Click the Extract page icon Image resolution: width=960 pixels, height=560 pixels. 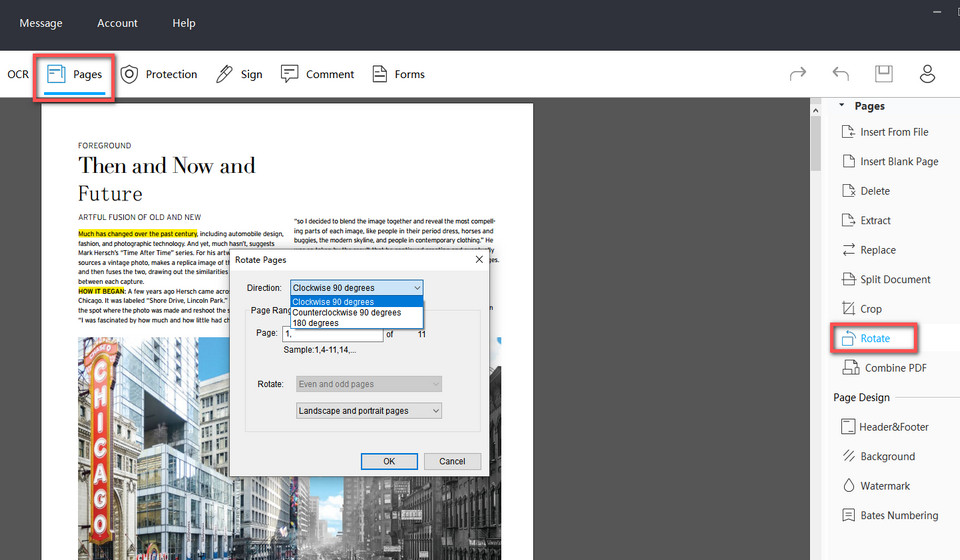tap(849, 220)
